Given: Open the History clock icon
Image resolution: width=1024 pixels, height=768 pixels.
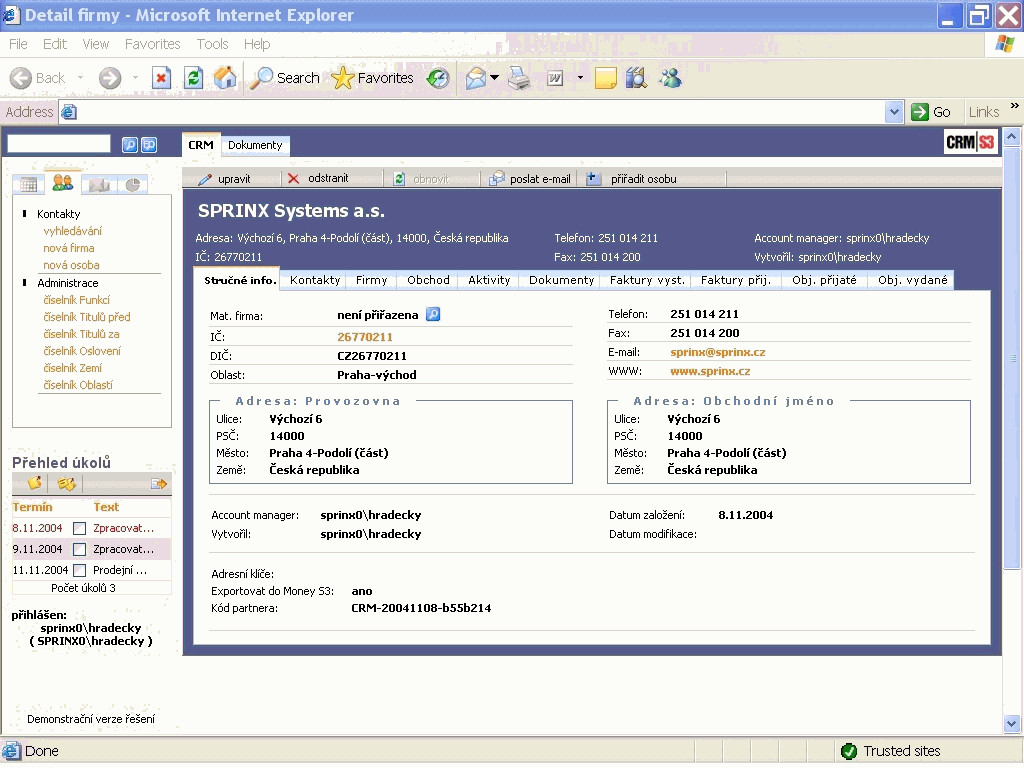Looking at the screenshot, I should click(x=438, y=78).
